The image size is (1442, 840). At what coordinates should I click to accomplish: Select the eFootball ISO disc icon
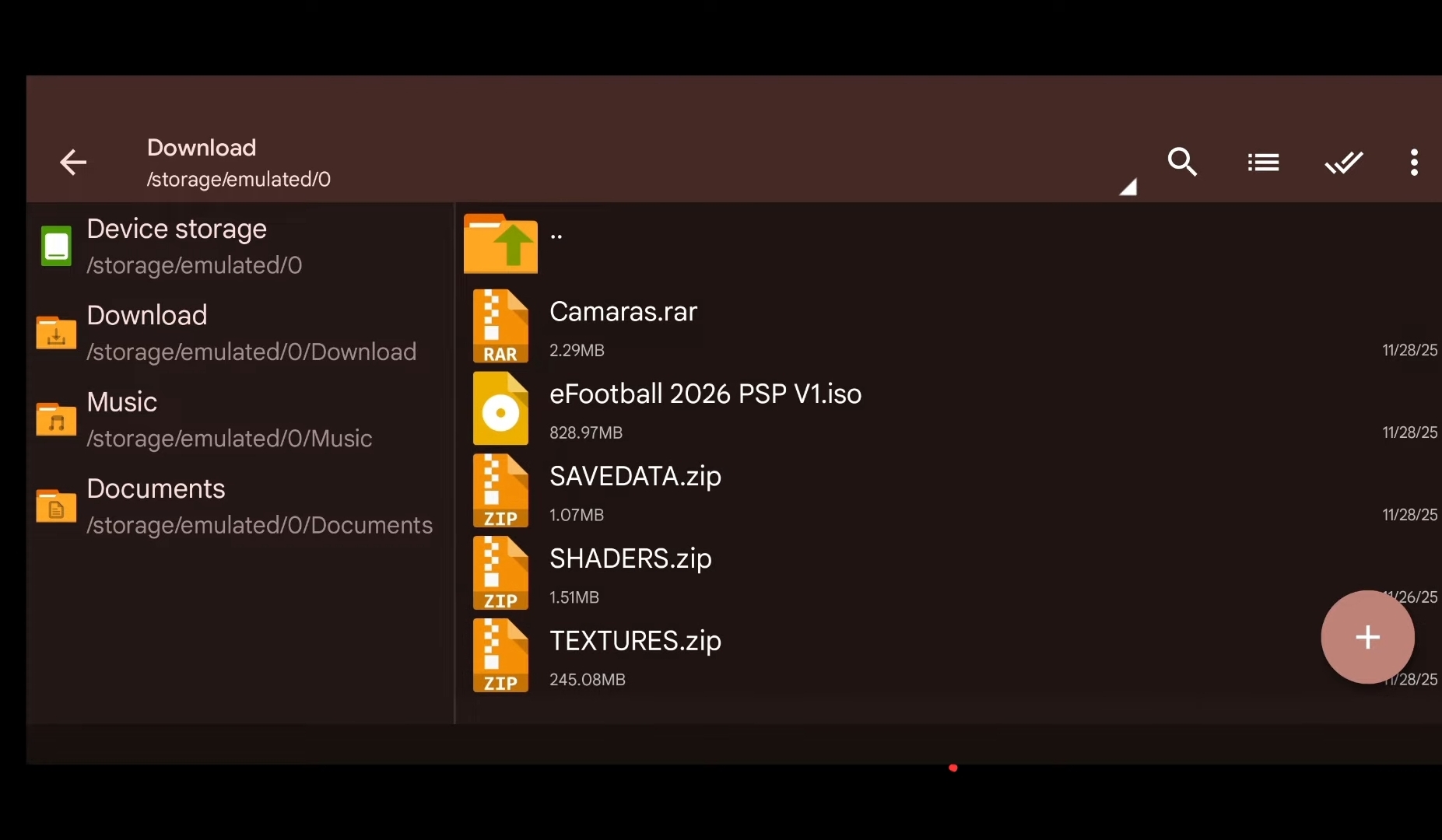click(x=500, y=408)
